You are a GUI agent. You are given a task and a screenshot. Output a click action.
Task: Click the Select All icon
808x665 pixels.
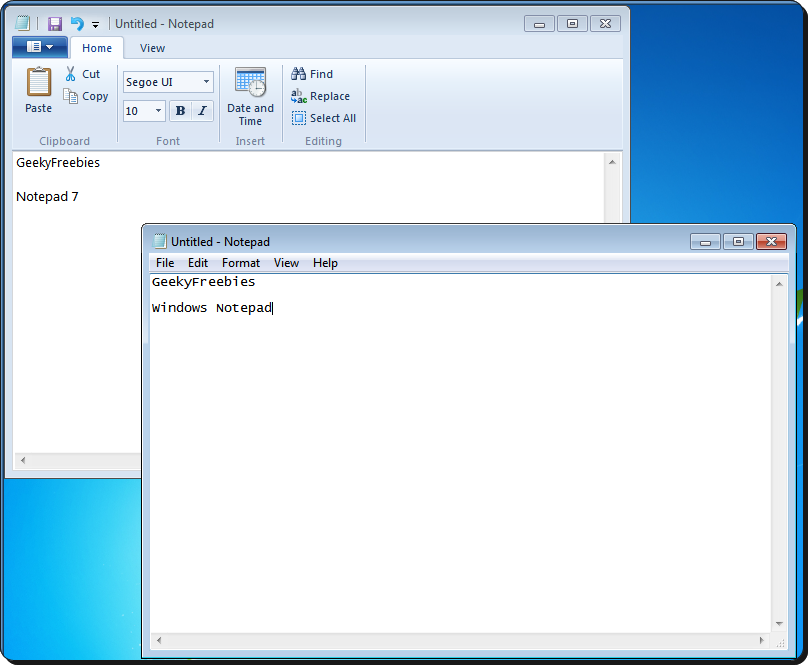[x=299, y=117]
